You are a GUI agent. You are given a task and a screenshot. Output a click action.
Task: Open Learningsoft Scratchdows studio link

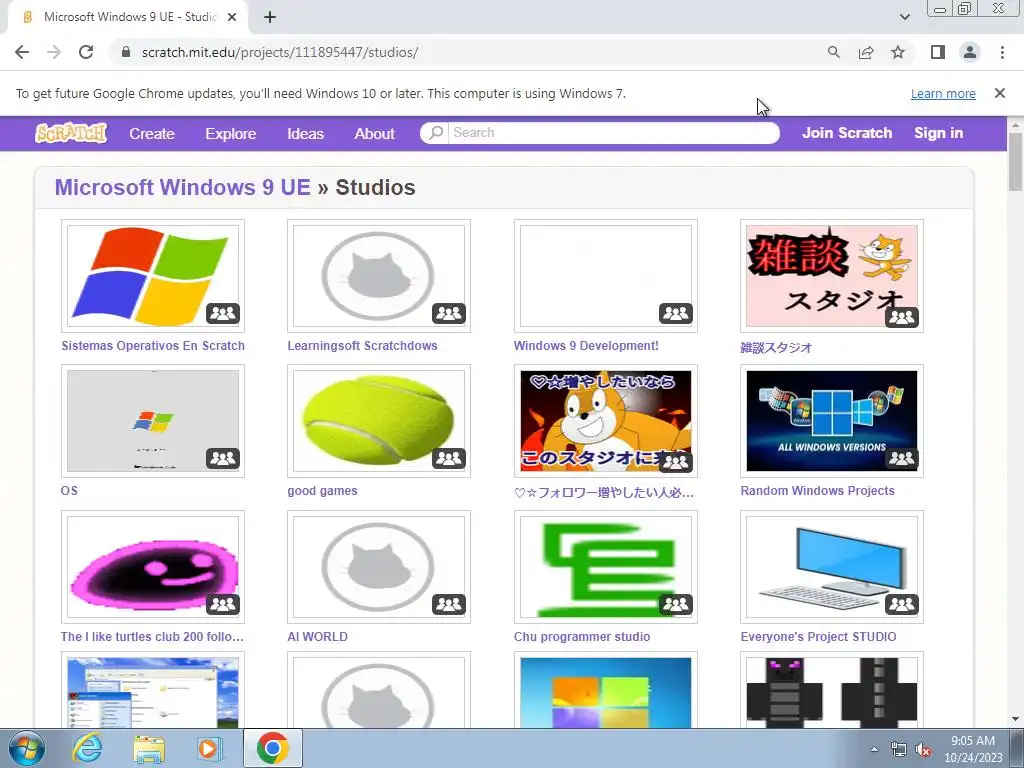[362, 346]
